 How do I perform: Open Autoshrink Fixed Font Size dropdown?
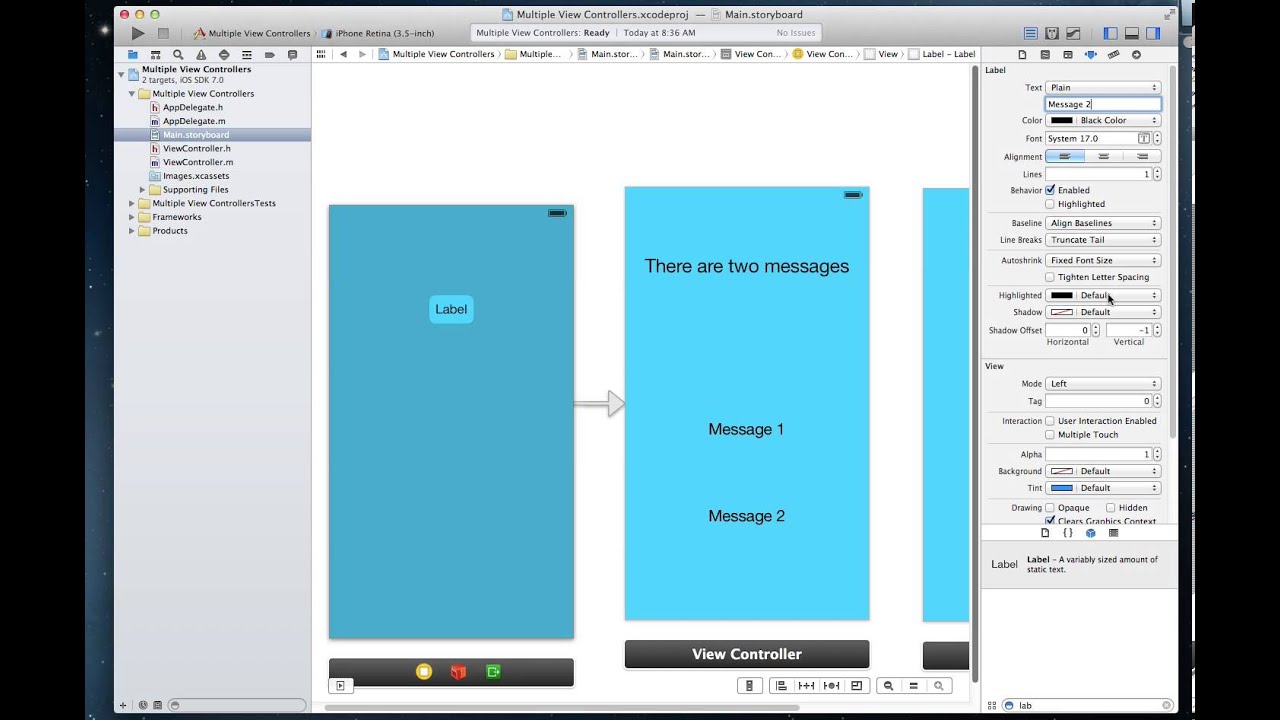[x=1103, y=260]
